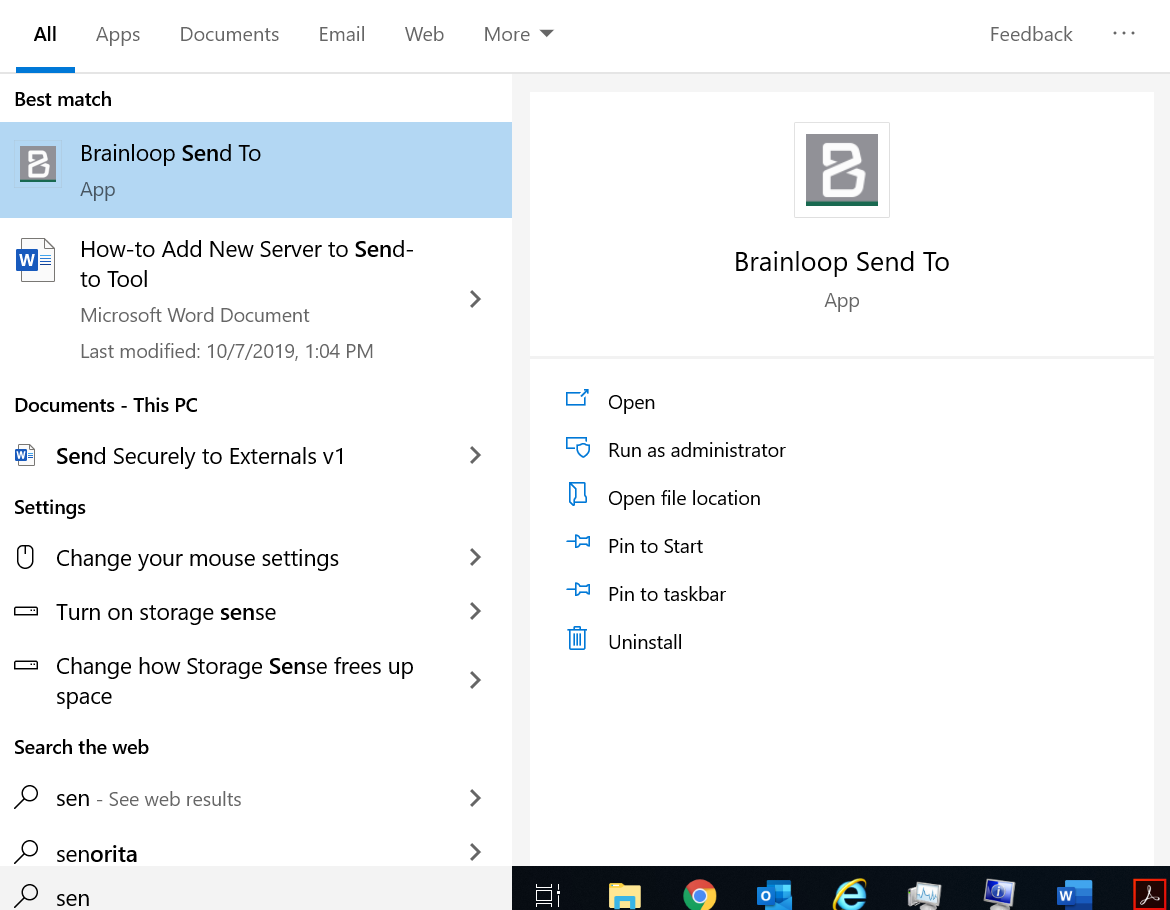Open the monitor-with-graph taskbar icon

(x=924, y=894)
